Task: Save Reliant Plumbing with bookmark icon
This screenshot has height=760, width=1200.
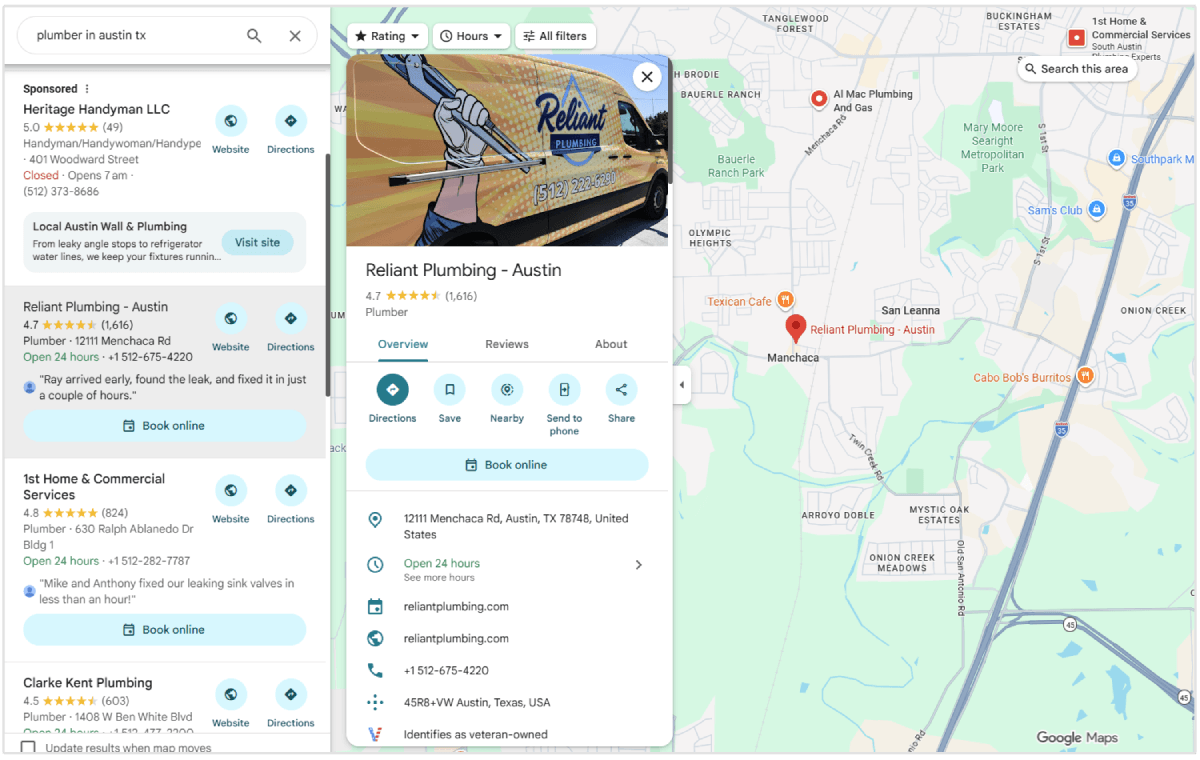Action: 450,390
